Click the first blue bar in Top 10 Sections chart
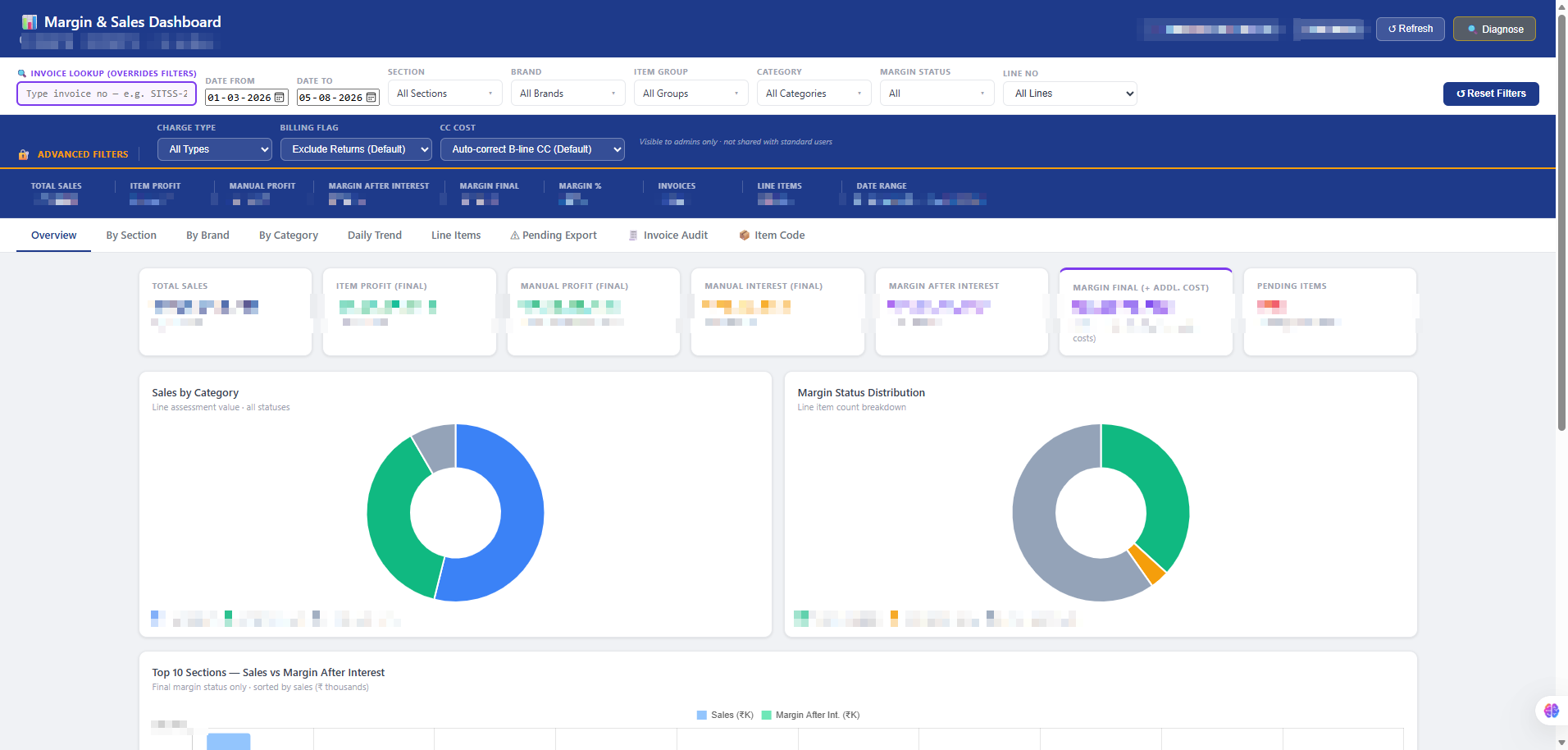Image resolution: width=1568 pixels, height=750 pixels. tap(228, 742)
